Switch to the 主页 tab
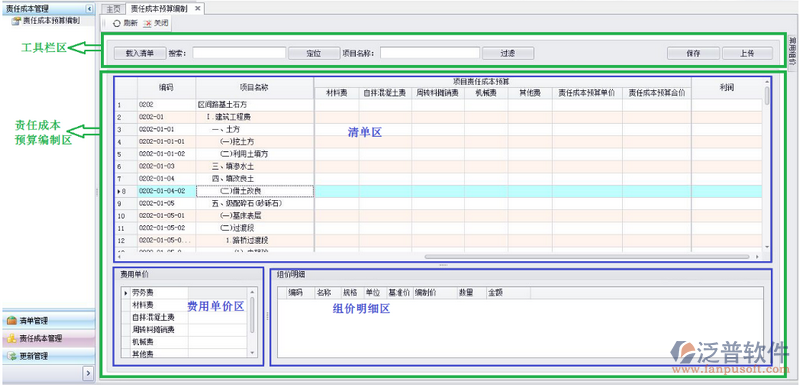Image resolution: width=800 pixels, height=385 pixels. click(x=113, y=9)
